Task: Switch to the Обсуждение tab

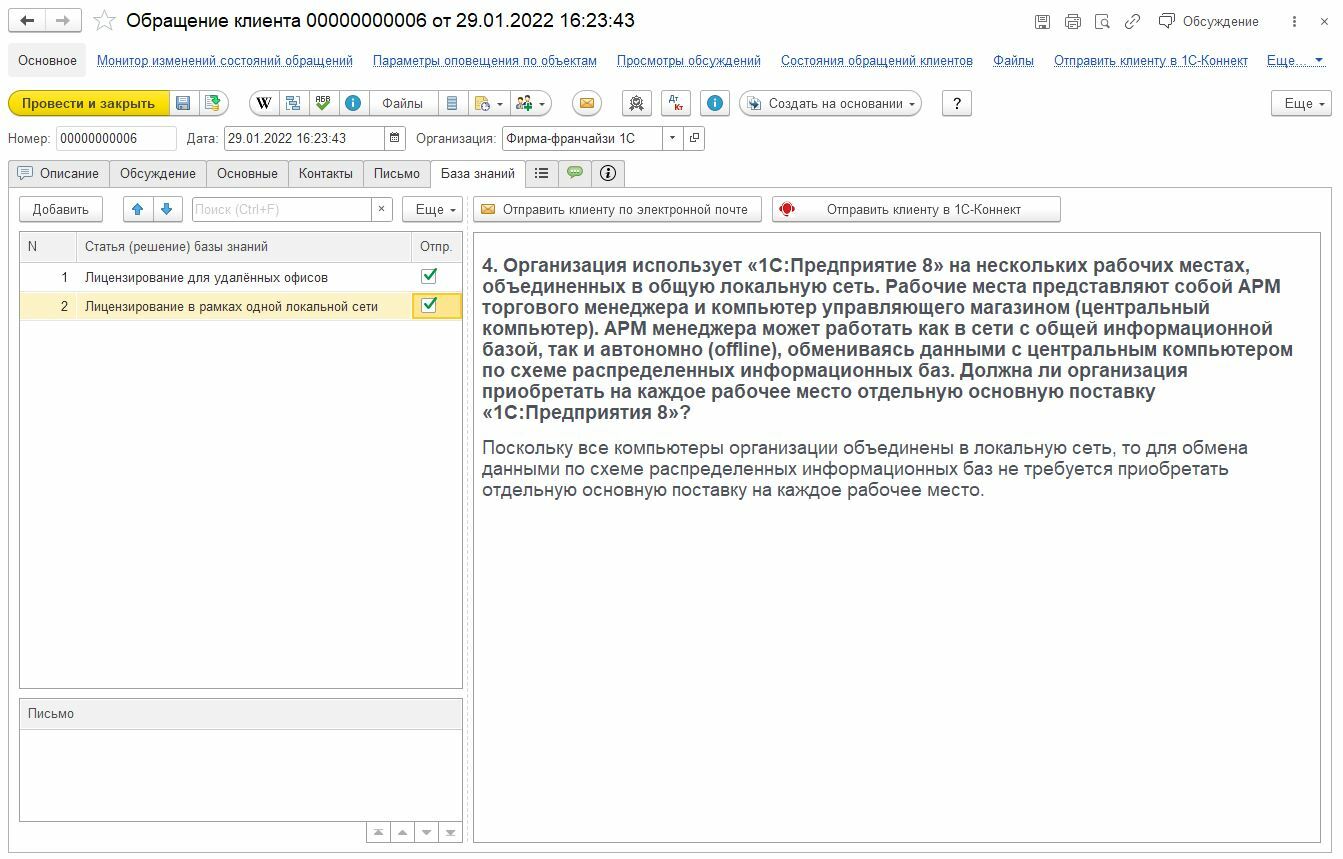Action: [158, 173]
